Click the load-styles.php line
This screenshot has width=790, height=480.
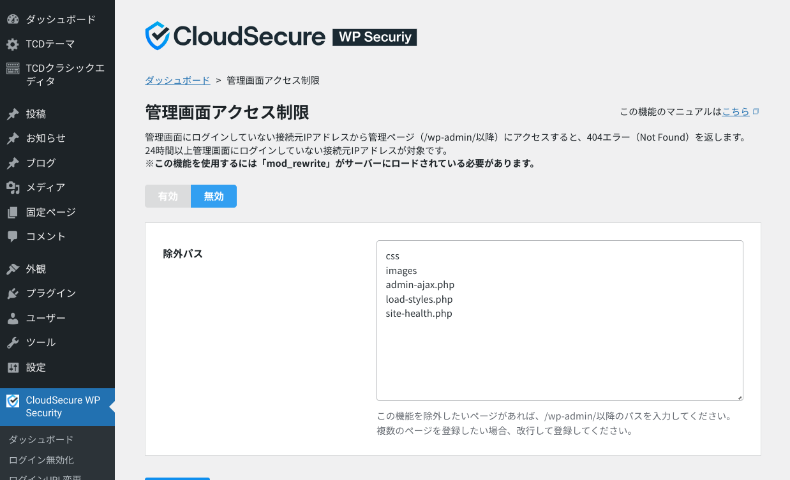point(419,299)
